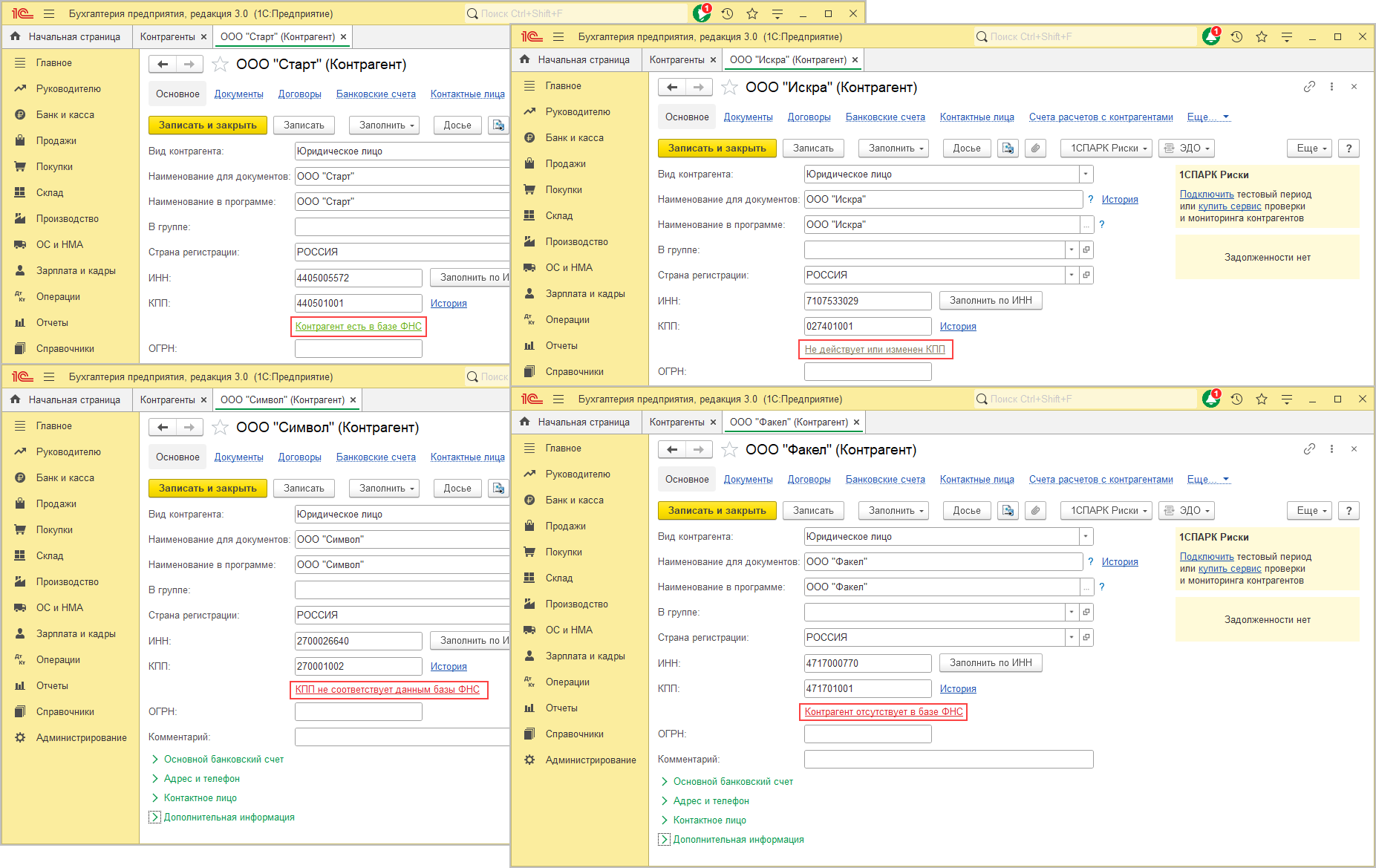This screenshot has height=868, width=1376.
Task: Open Банк и касса in Искра sidebar
Action: (574, 138)
